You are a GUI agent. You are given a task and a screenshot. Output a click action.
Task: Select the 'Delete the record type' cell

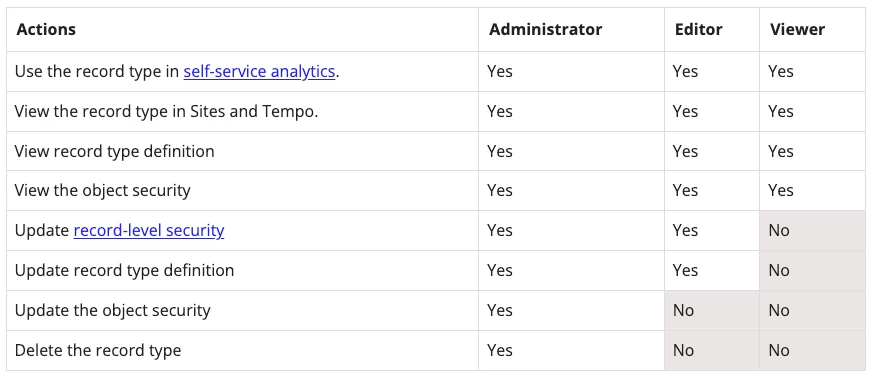click(x=242, y=351)
